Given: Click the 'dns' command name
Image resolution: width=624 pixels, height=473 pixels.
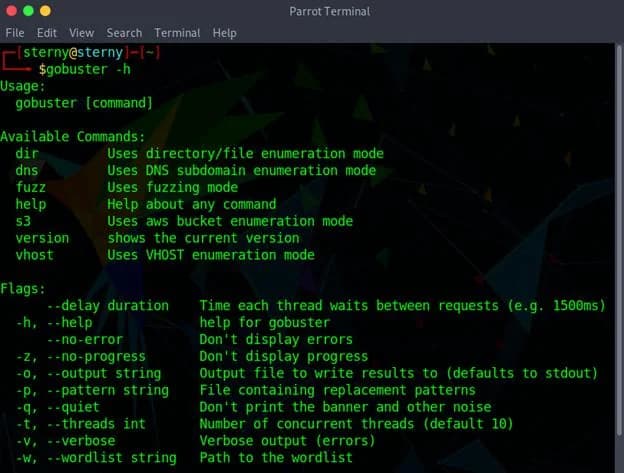Looking at the screenshot, I should coord(27,171).
